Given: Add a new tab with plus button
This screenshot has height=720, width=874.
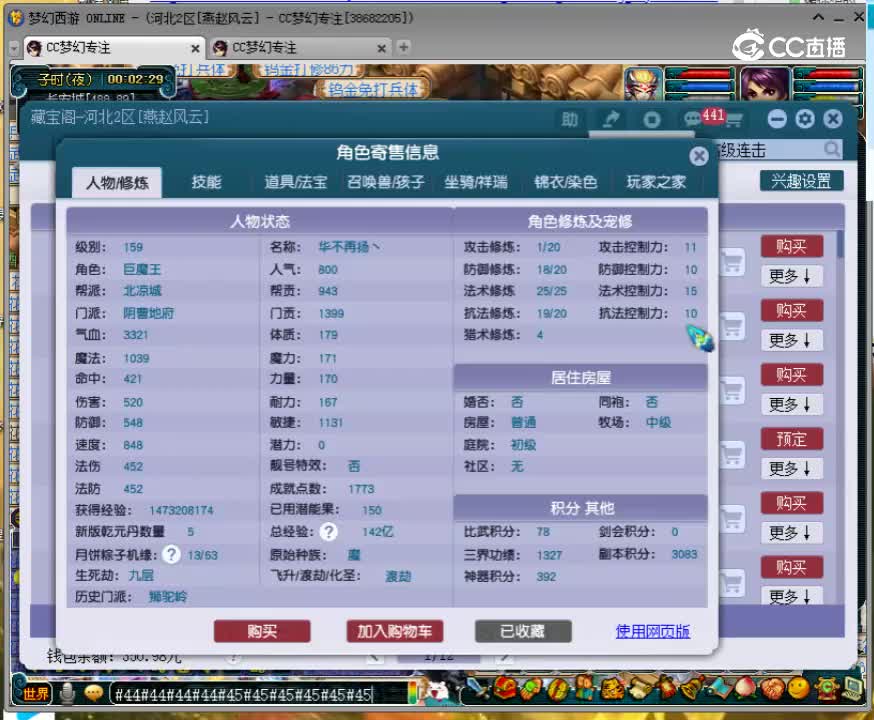Looking at the screenshot, I should (x=404, y=47).
